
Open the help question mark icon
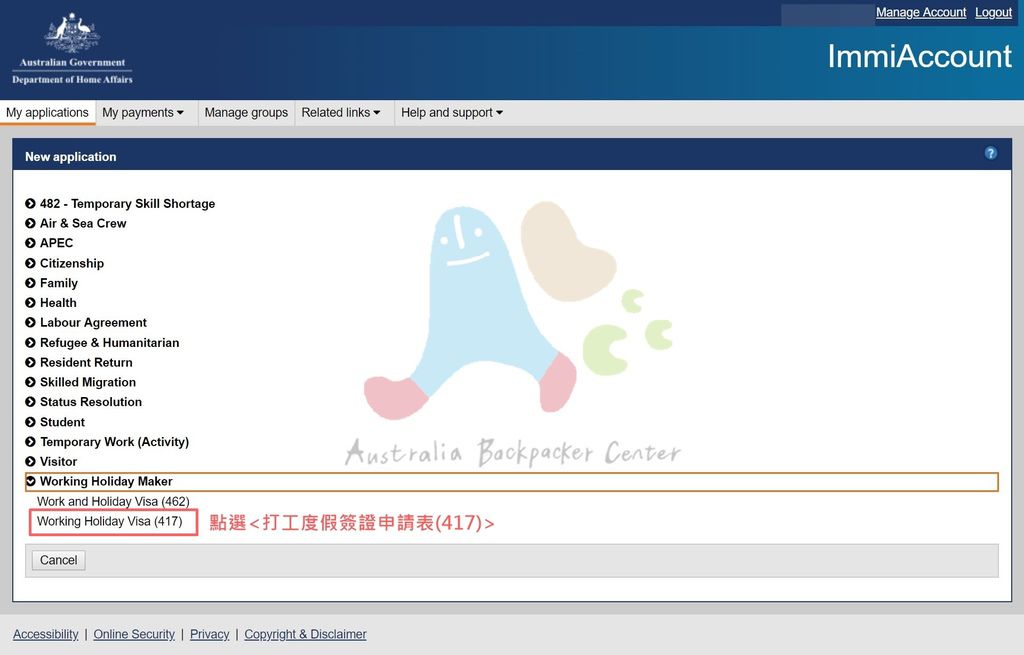click(990, 153)
